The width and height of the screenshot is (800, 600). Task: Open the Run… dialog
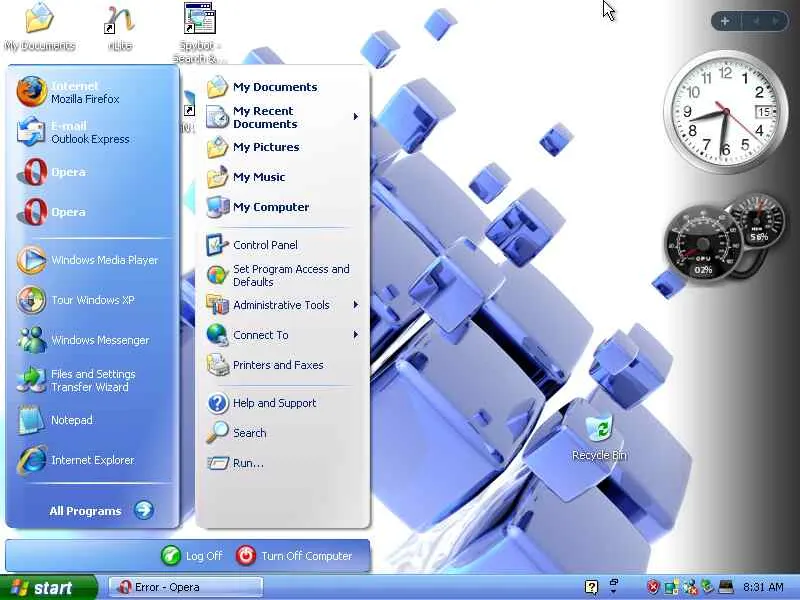click(x=282, y=463)
